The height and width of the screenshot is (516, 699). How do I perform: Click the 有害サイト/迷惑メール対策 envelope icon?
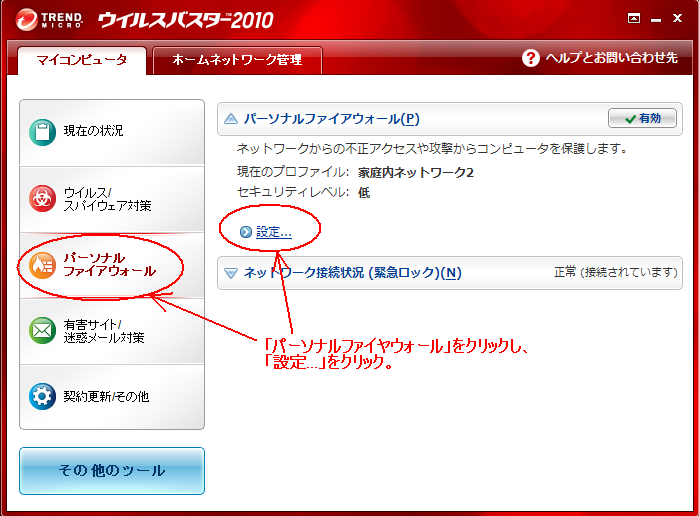click(x=42, y=330)
